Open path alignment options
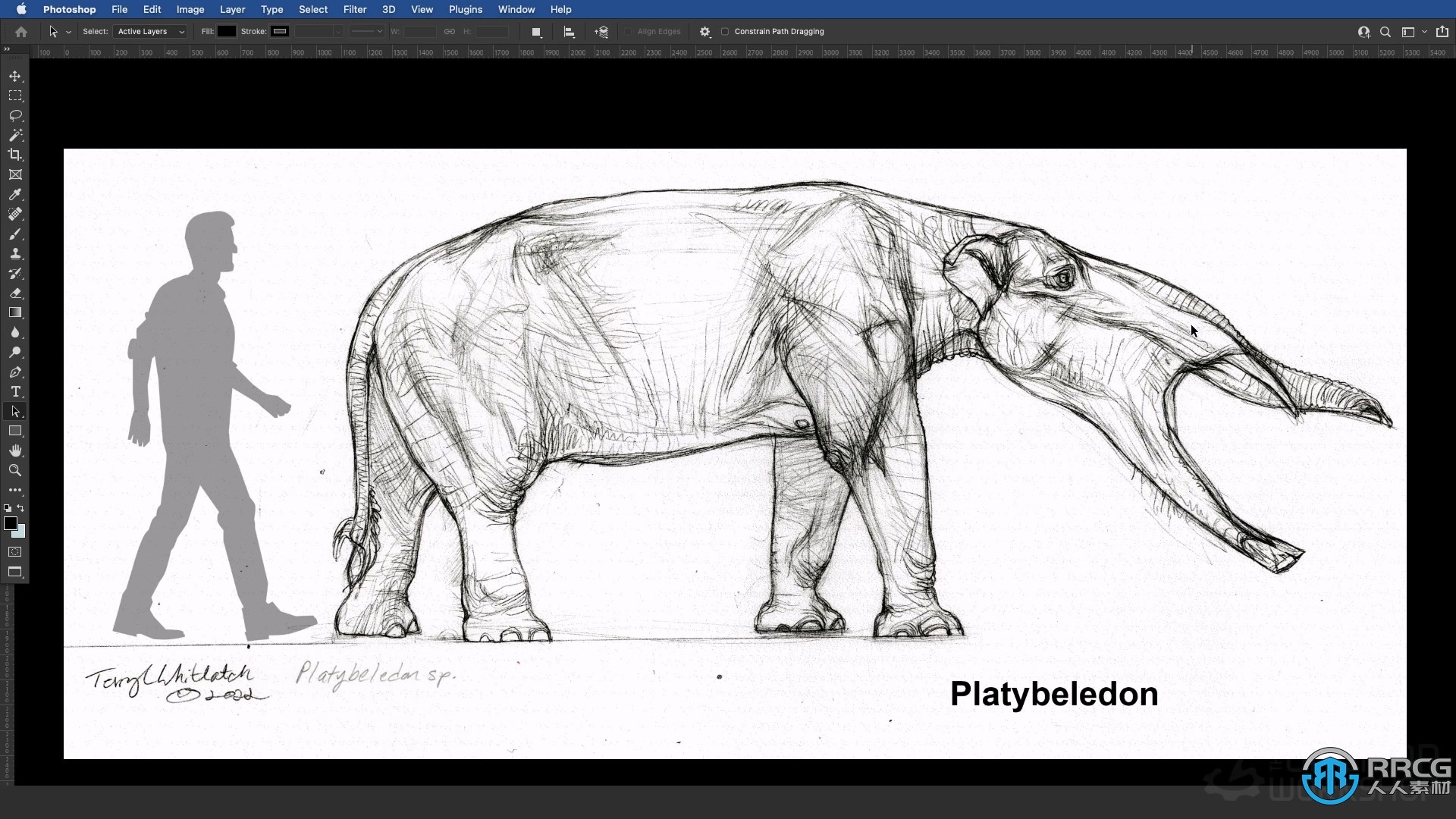Image resolution: width=1456 pixels, height=819 pixels. 569,32
